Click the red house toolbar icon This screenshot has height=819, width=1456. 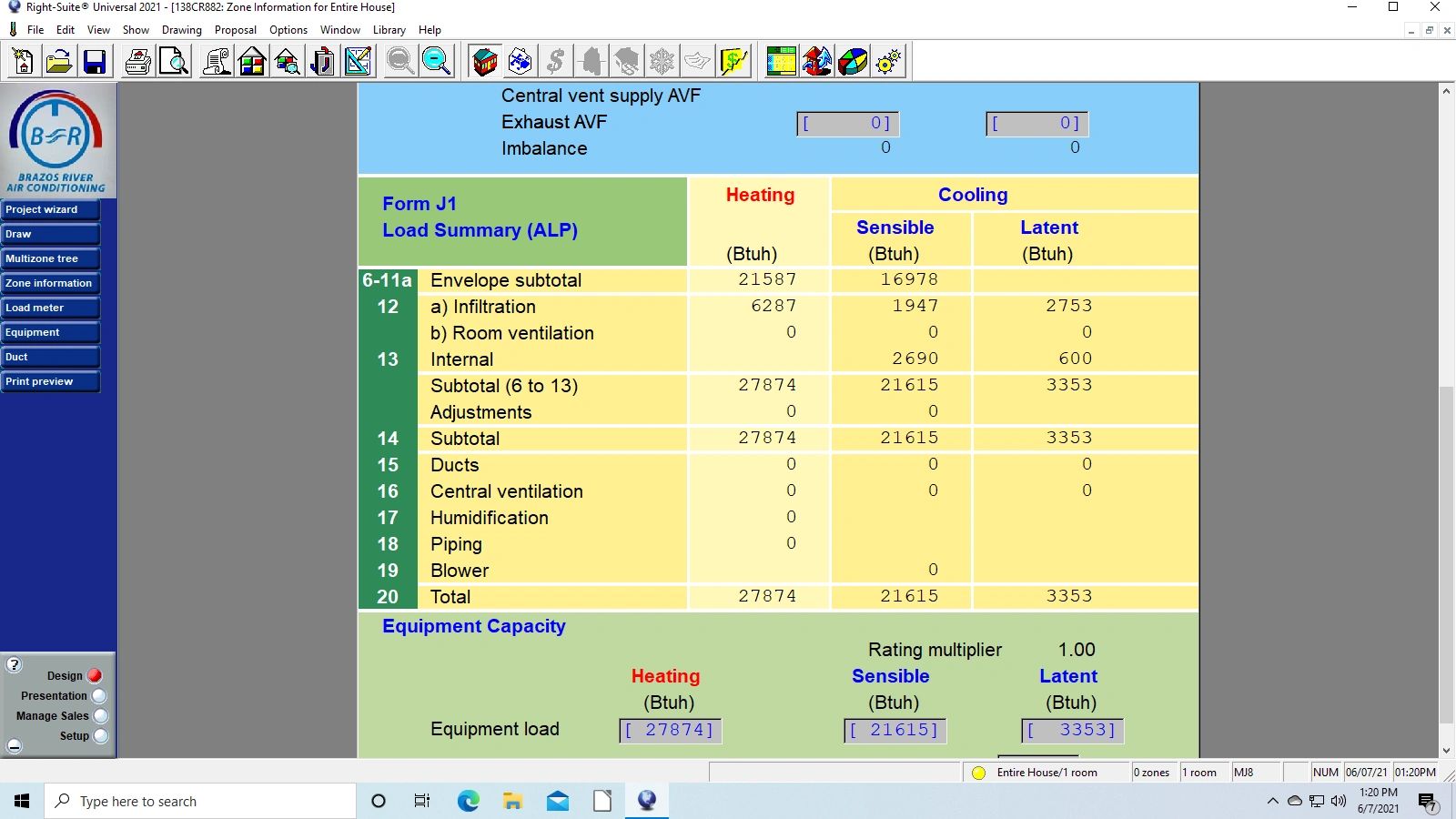click(x=485, y=62)
